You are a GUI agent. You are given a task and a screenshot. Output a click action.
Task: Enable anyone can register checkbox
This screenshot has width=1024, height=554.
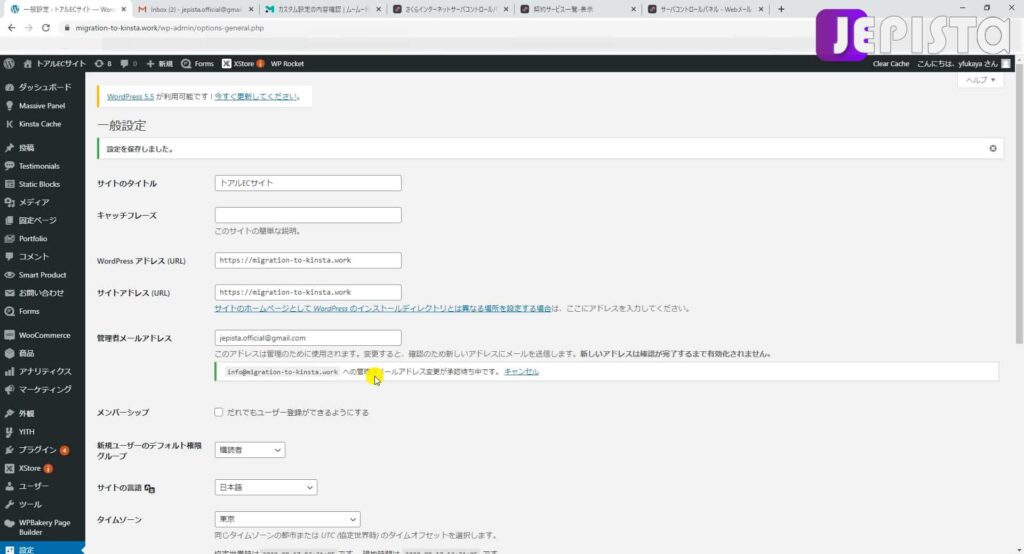219,412
